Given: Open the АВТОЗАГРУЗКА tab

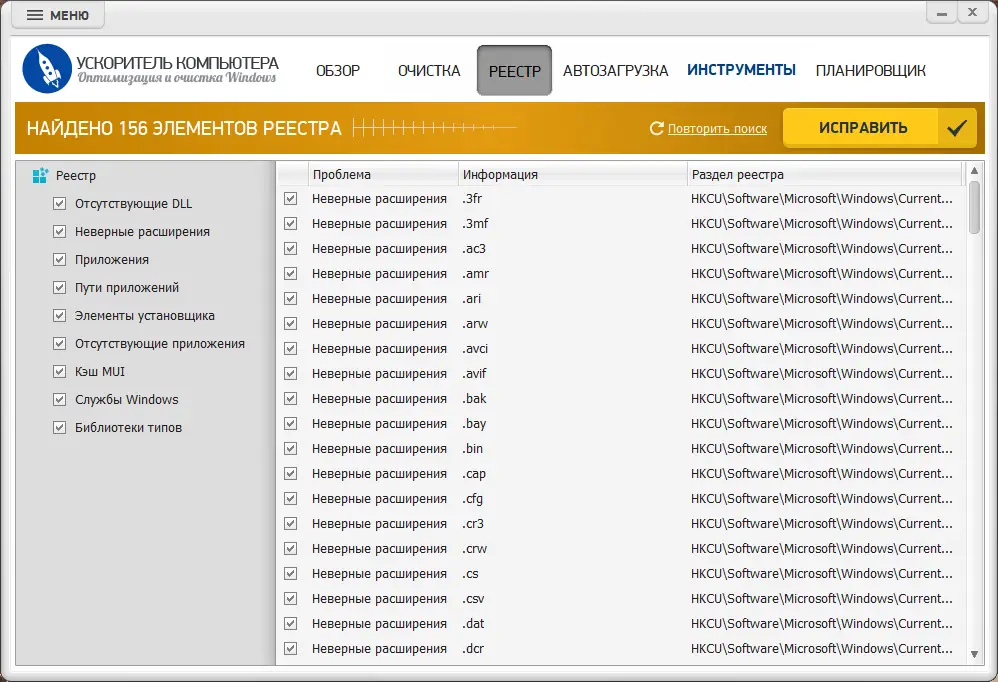Looking at the screenshot, I should click(x=614, y=71).
